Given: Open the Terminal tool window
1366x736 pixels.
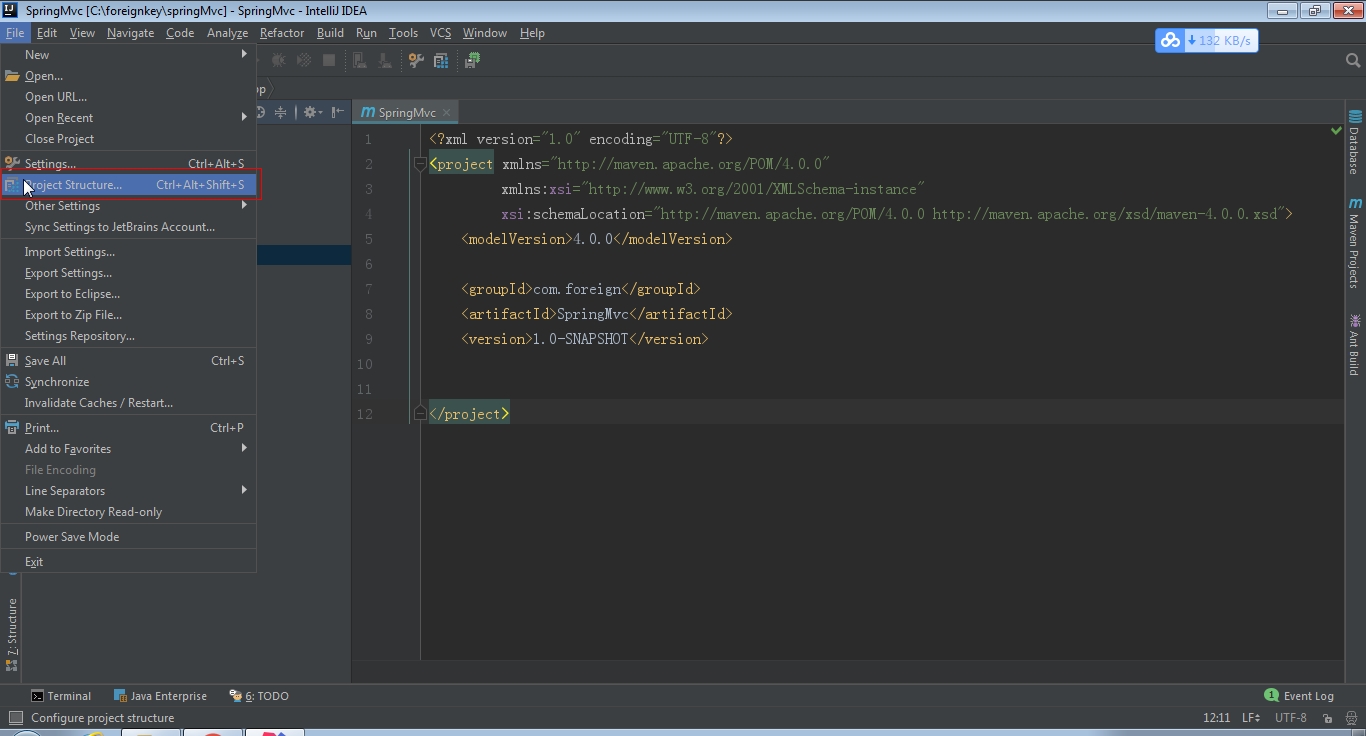Looking at the screenshot, I should pyautogui.click(x=61, y=696).
